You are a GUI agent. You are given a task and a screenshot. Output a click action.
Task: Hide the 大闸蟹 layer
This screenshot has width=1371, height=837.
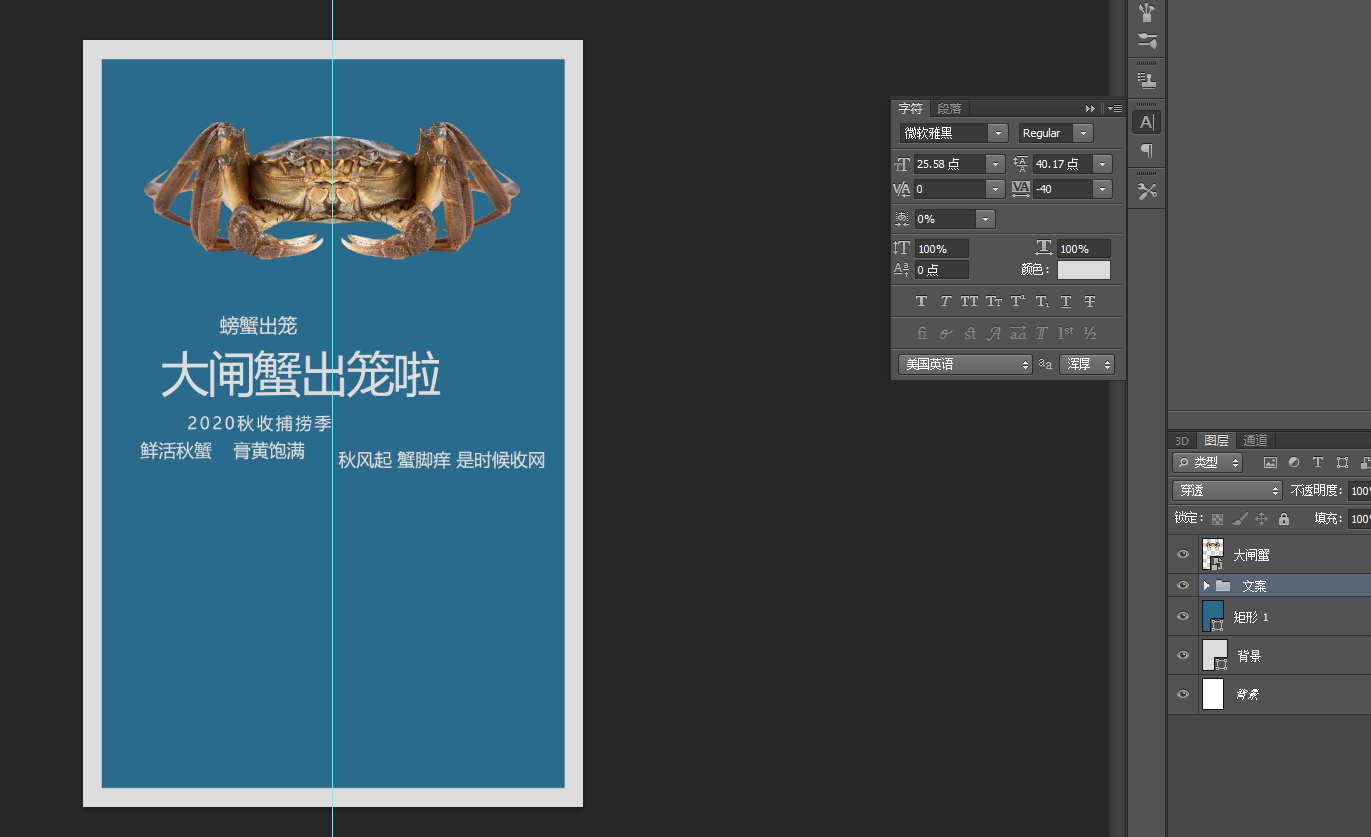(1183, 555)
